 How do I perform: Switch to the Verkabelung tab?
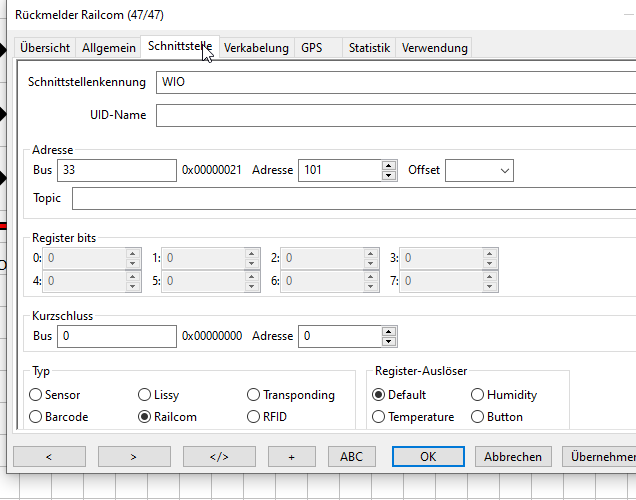coord(256,48)
